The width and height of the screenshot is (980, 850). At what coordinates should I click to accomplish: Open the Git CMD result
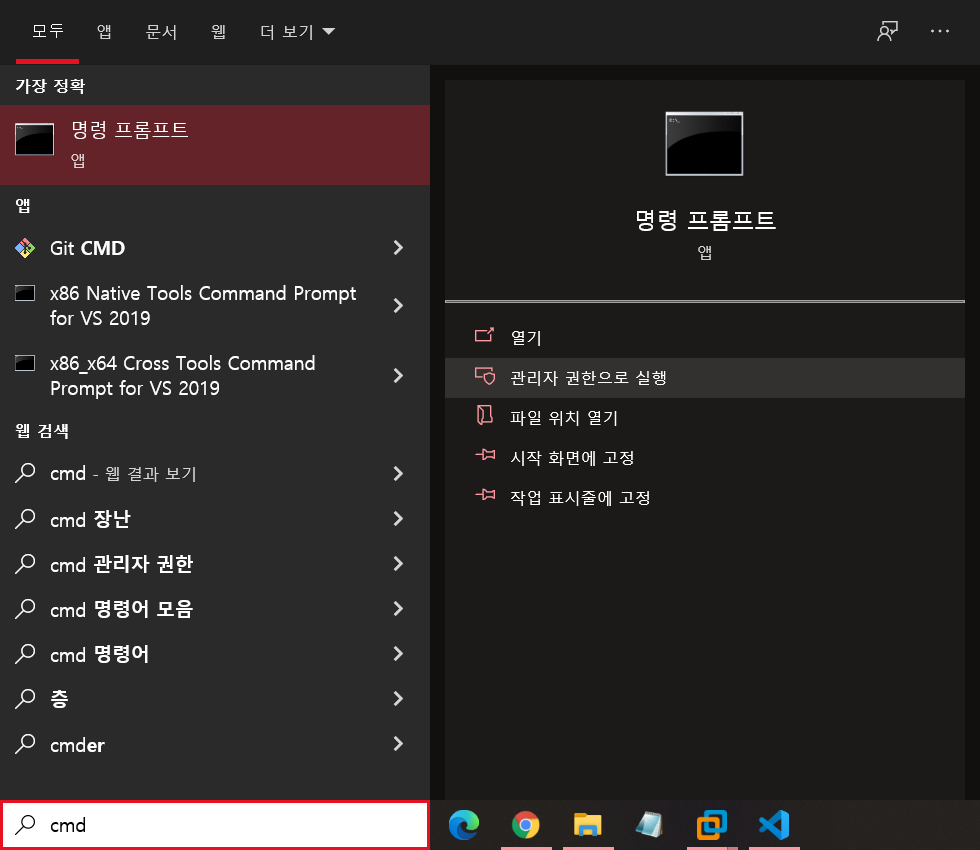214,248
